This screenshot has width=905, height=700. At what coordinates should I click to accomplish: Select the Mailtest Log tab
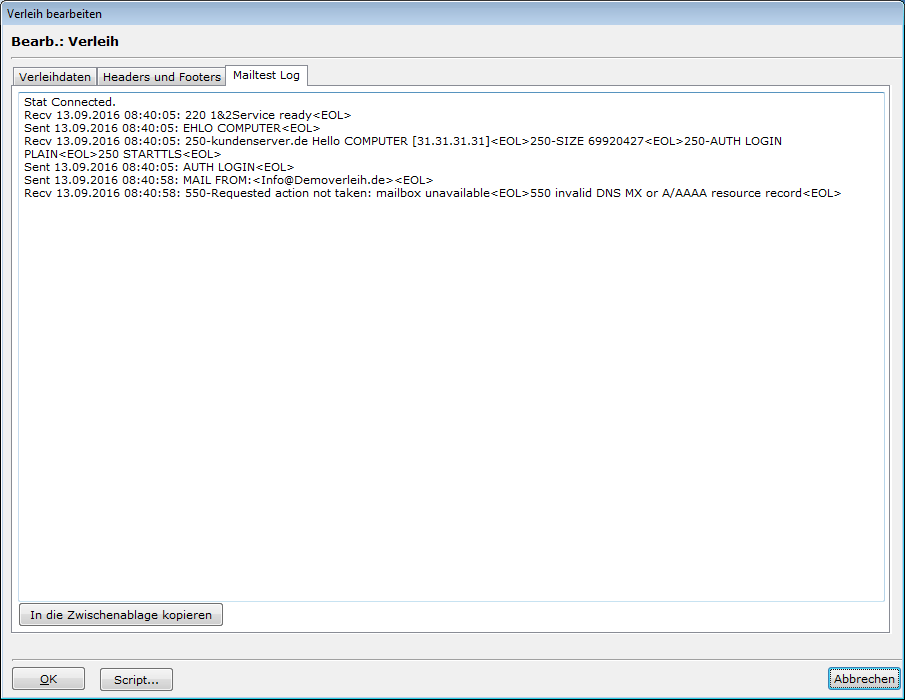tap(267, 76)
